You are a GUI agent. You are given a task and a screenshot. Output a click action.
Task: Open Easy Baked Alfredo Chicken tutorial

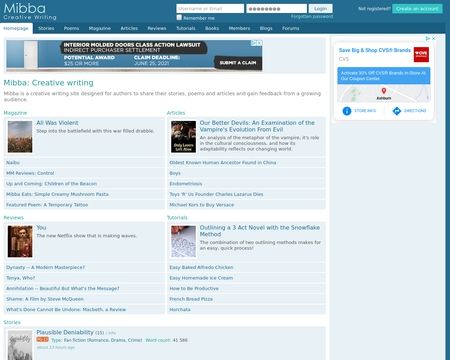201,267
